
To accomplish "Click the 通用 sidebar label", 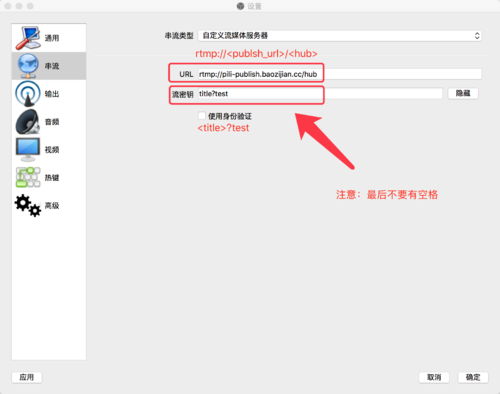I will [52, 38].
